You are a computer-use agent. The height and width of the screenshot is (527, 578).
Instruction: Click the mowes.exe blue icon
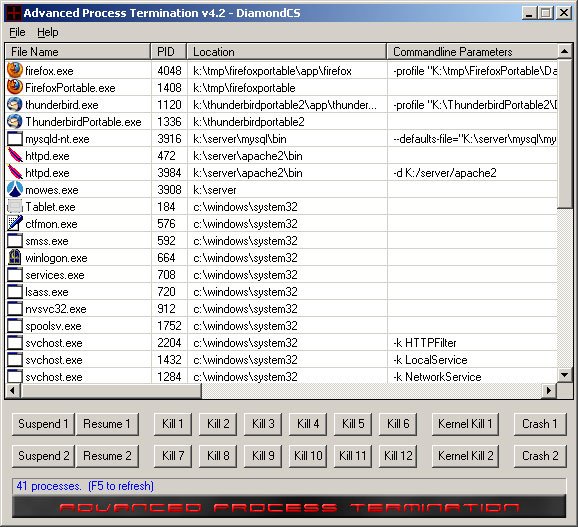coord(15,189)
